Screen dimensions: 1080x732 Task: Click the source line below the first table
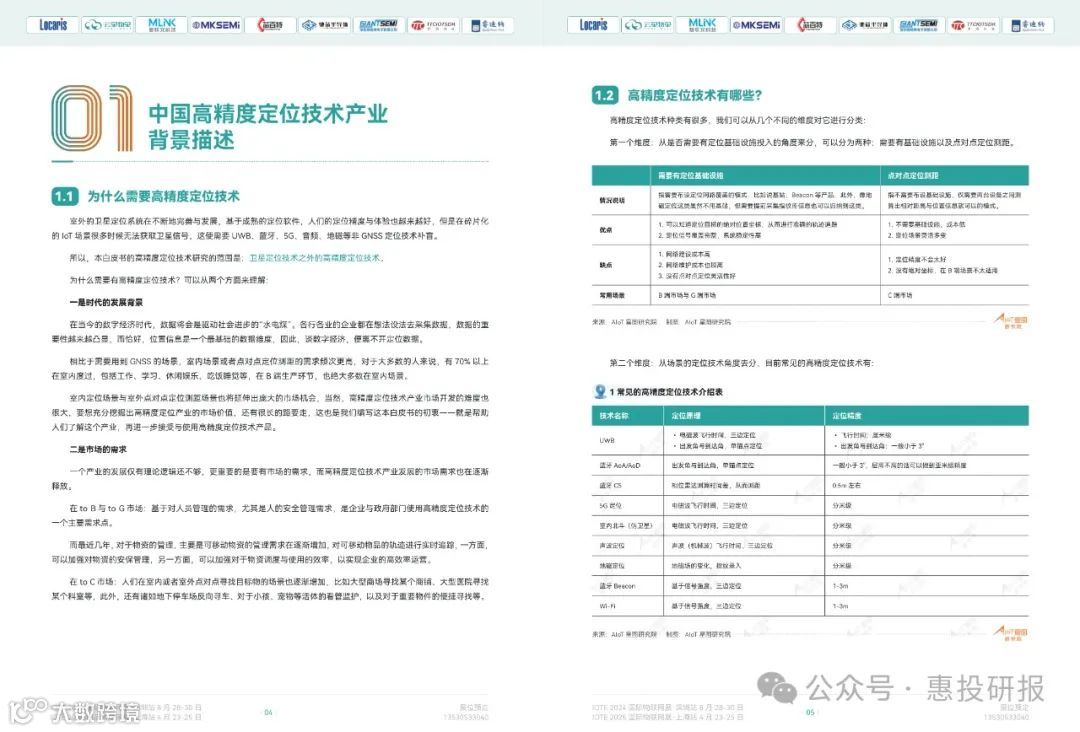pos(661,322)
